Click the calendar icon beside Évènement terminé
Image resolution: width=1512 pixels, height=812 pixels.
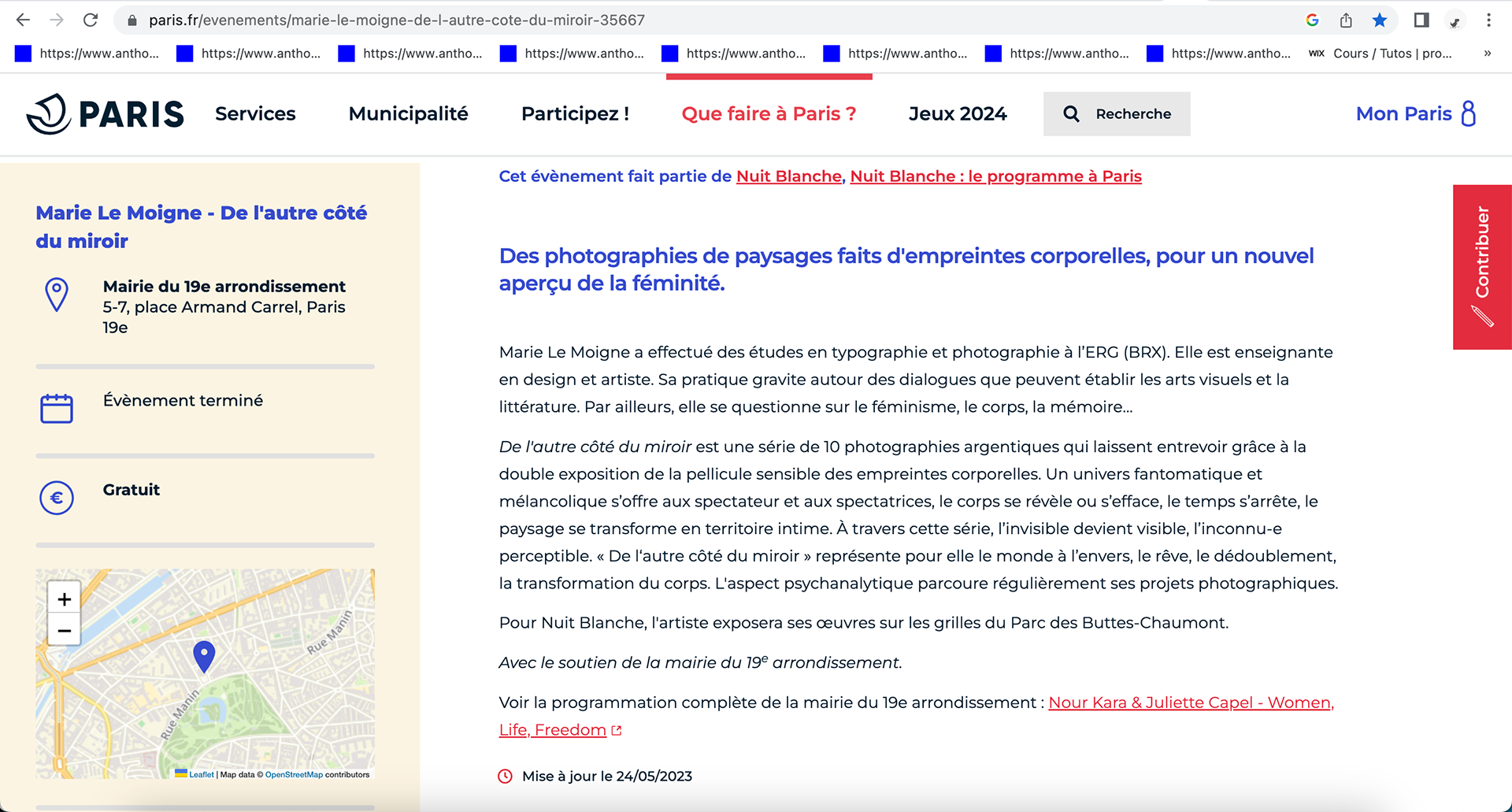point(57,409)
